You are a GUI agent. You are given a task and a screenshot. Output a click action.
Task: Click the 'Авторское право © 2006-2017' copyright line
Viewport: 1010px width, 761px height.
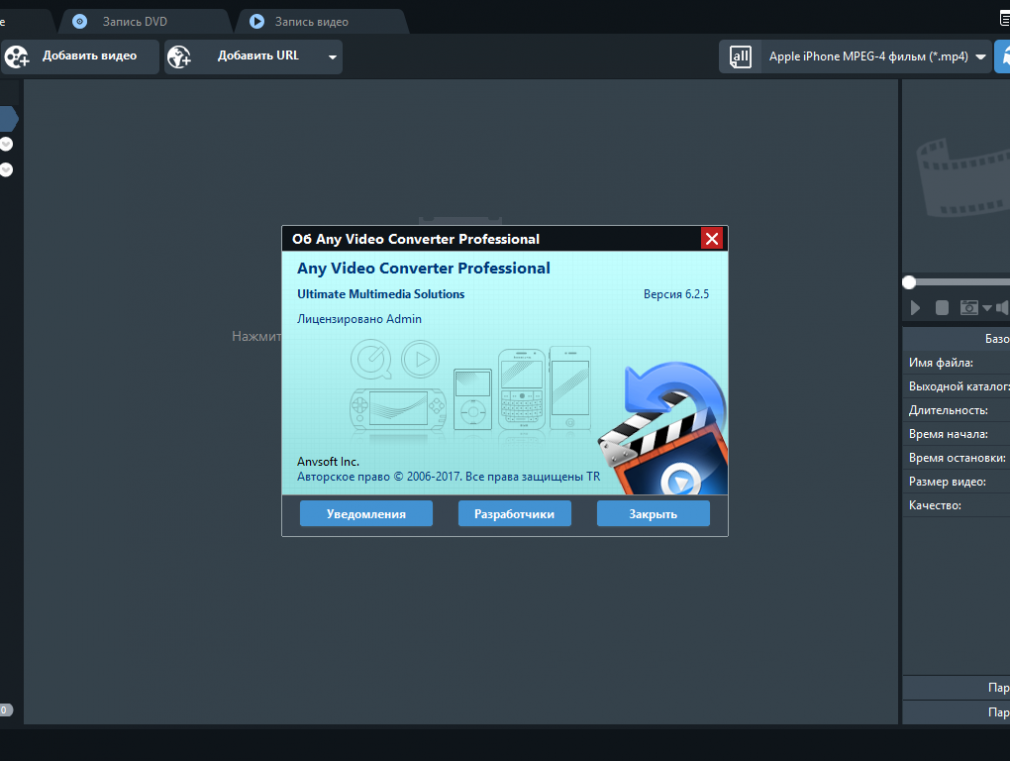pyautogui.click(x=448, y=477)
